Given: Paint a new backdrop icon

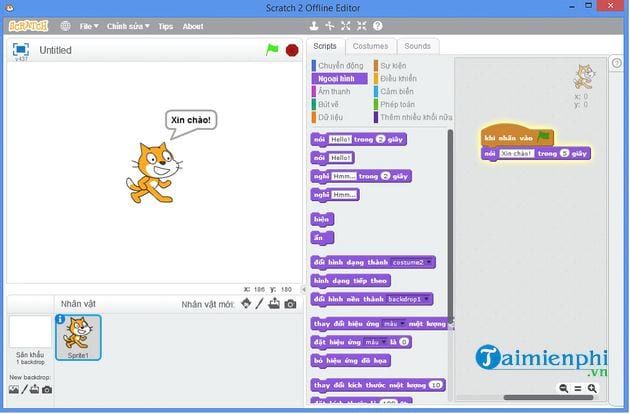Looking at the screenshot, I should click(x=25, y=389).
